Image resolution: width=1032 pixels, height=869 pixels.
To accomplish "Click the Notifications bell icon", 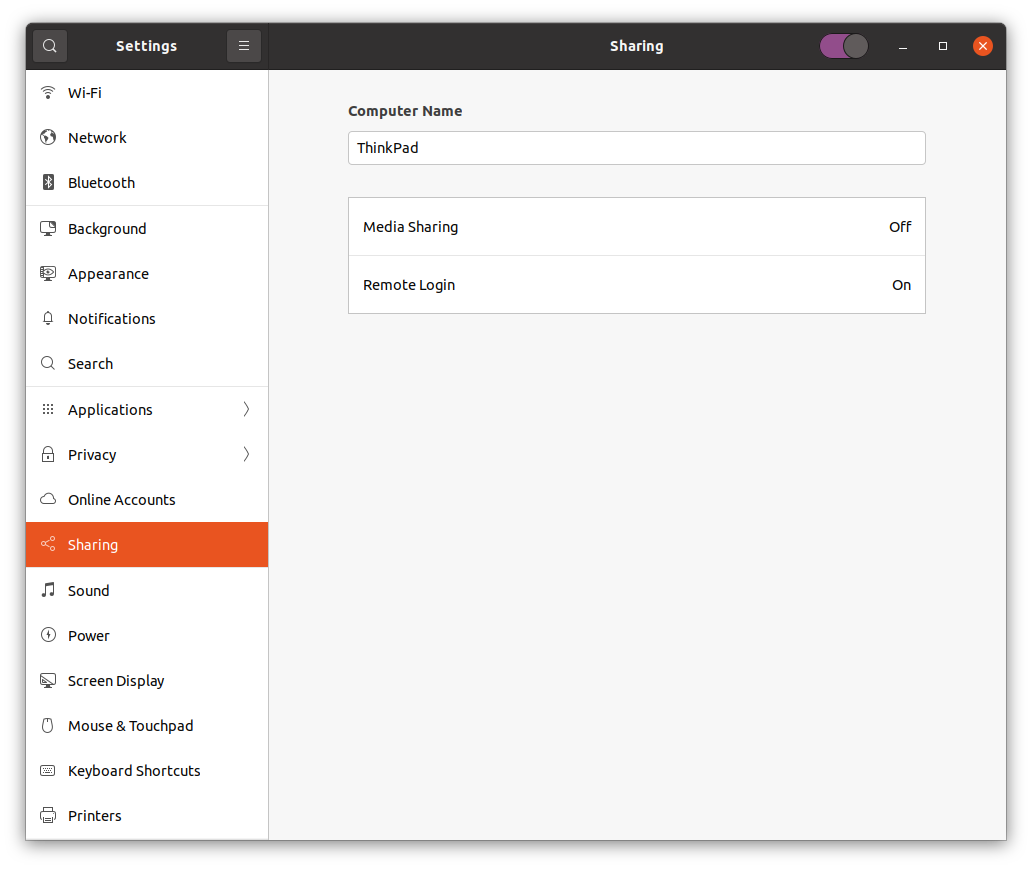I will pyautogui.click(x=47, y=319).
